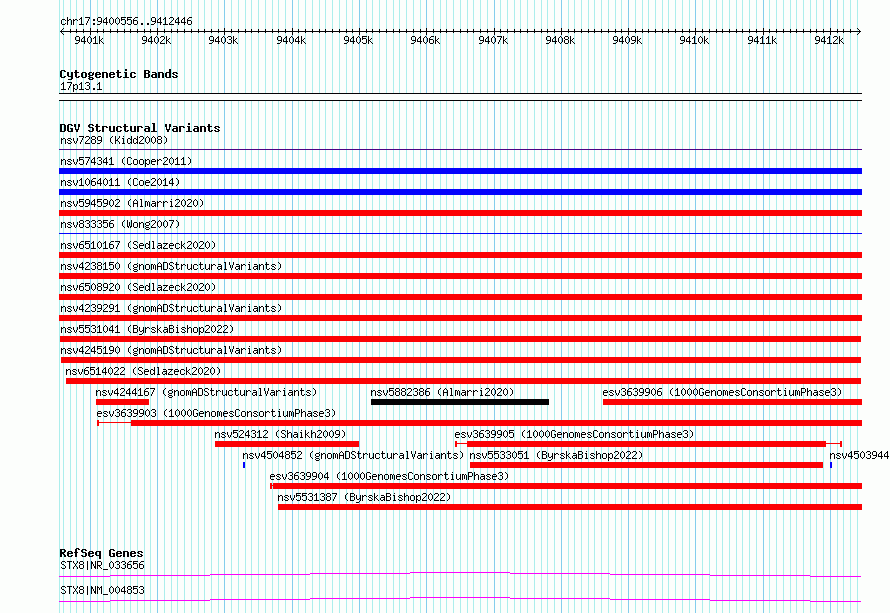
Task: Open nsv4245190 (gnomADStructuralVariants) label
Action: [x=171, y=350]
